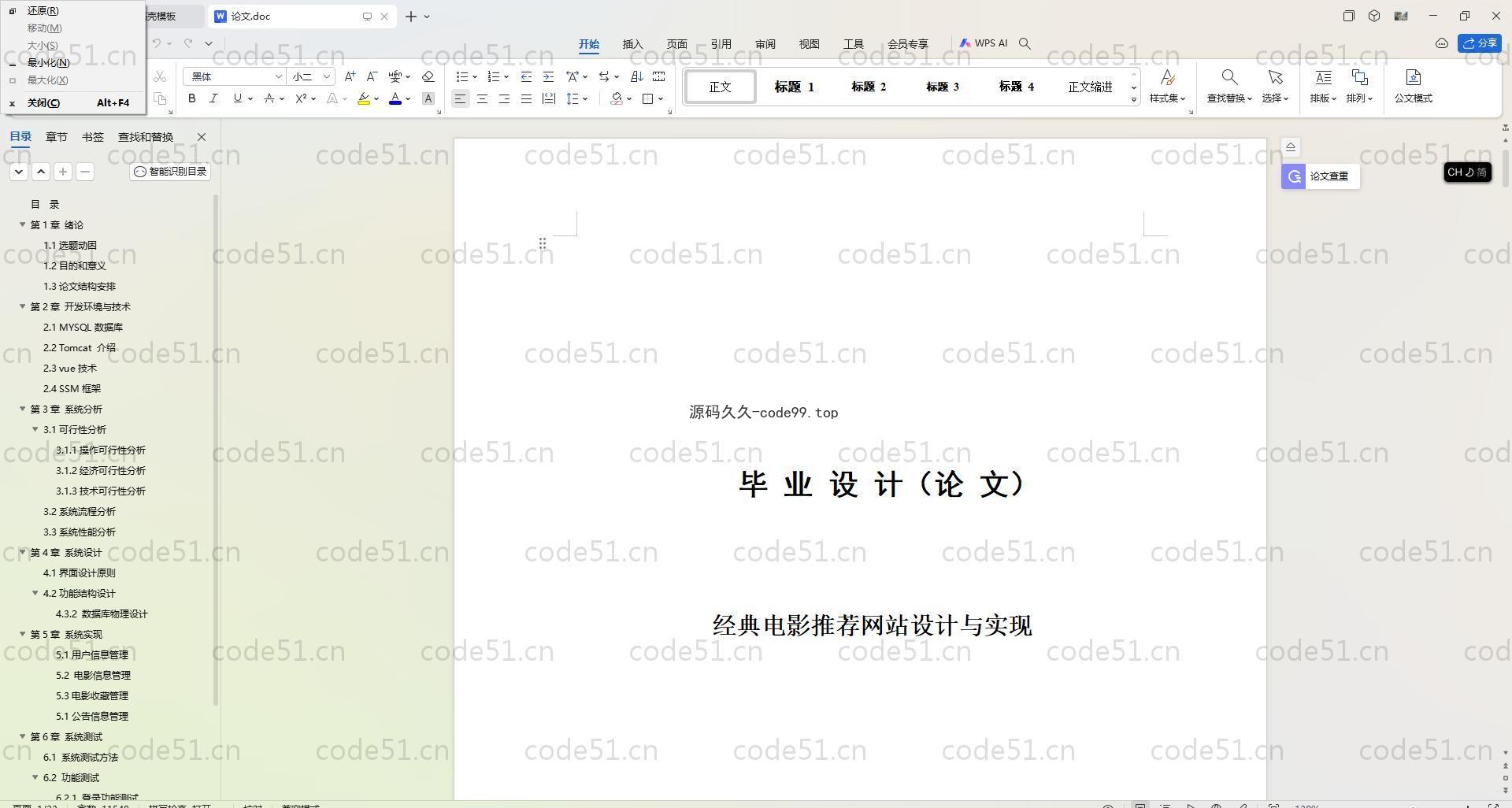Collapse 第2章 开发环境与技术 node
The image size is (1512, 808).
click(x=23, y=306)
